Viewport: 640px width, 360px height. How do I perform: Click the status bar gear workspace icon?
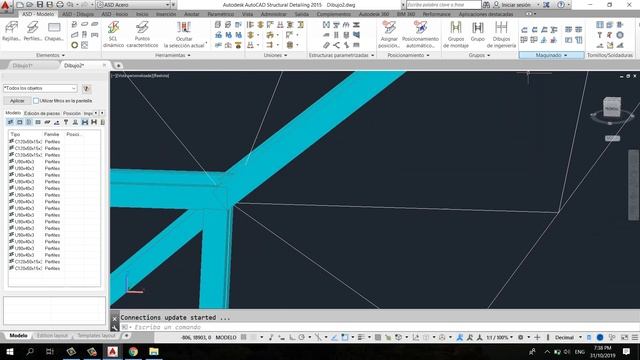[x=520, y=338]
